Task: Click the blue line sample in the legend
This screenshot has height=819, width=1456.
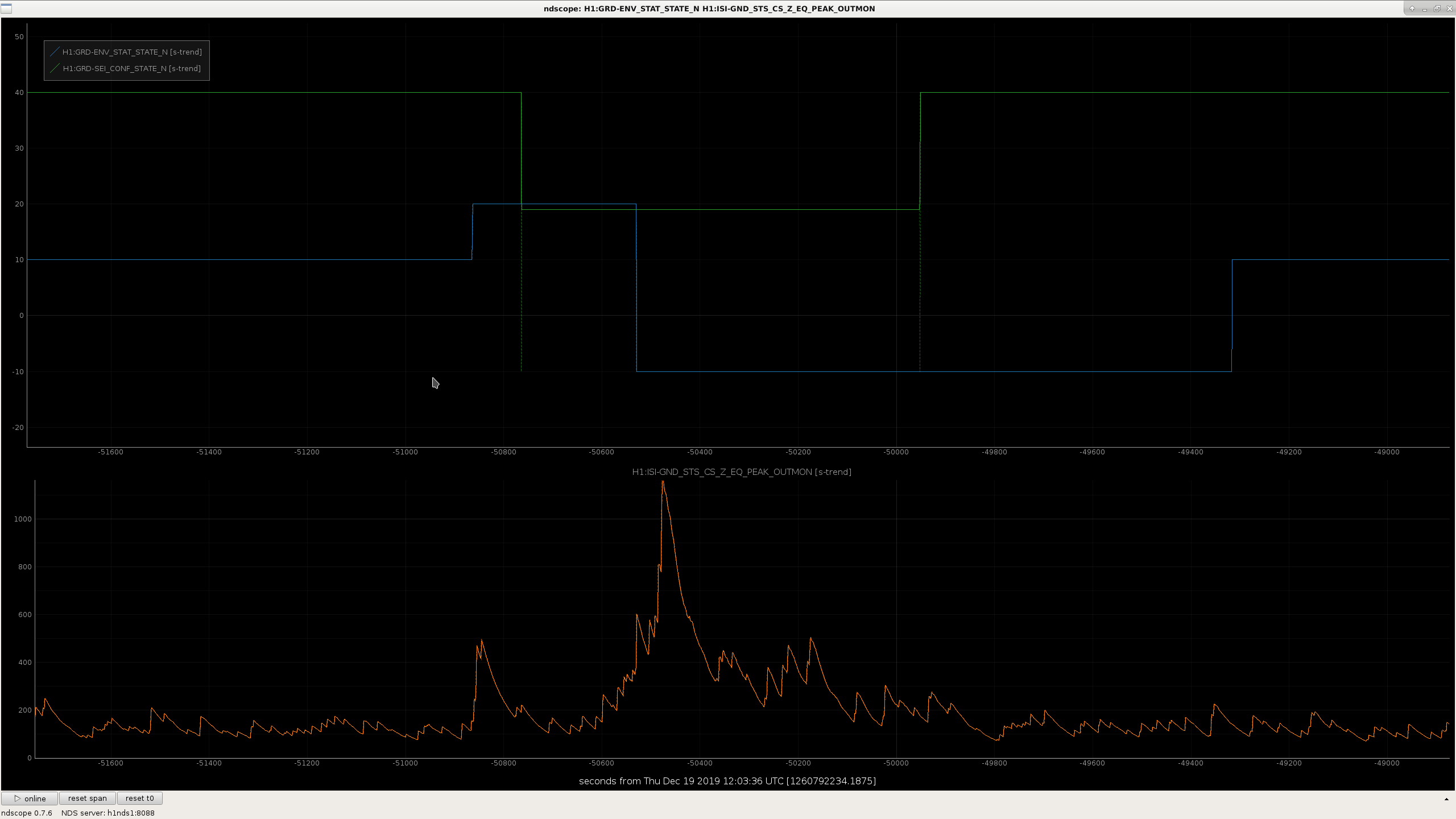Action: pos(55,52)
